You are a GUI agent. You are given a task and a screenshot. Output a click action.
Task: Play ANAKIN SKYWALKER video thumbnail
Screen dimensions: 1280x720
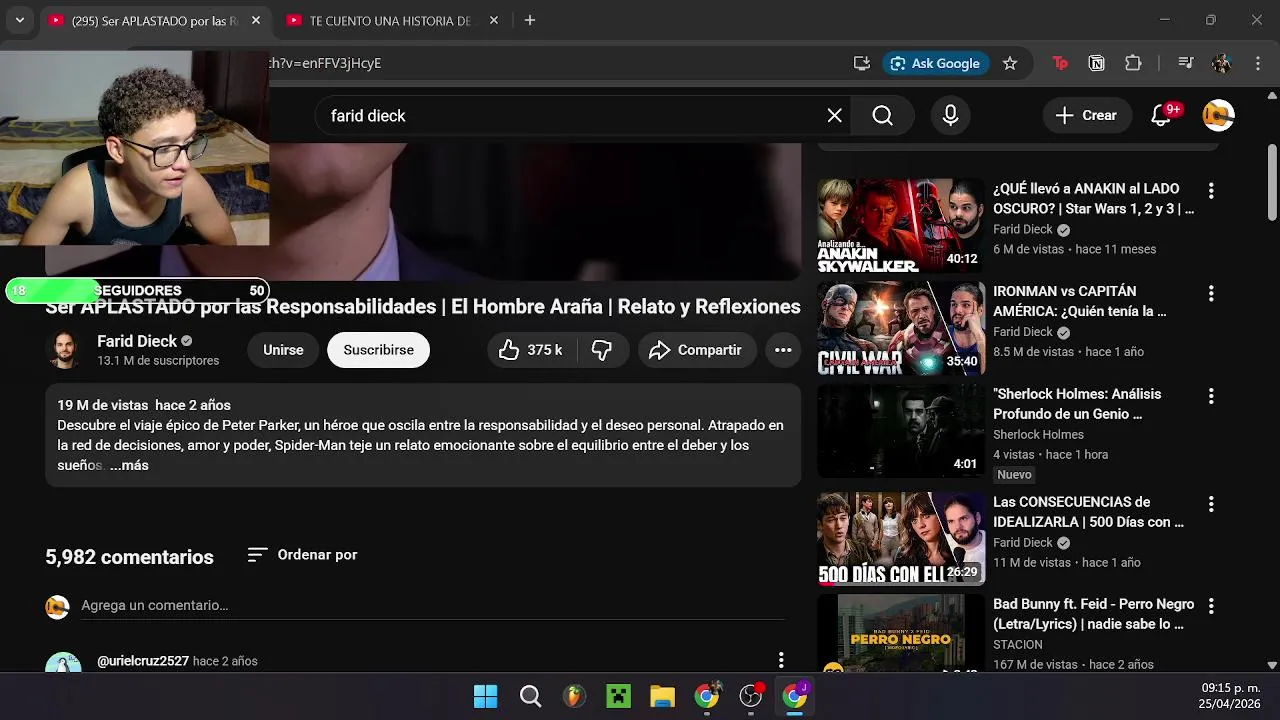point(901,225)
